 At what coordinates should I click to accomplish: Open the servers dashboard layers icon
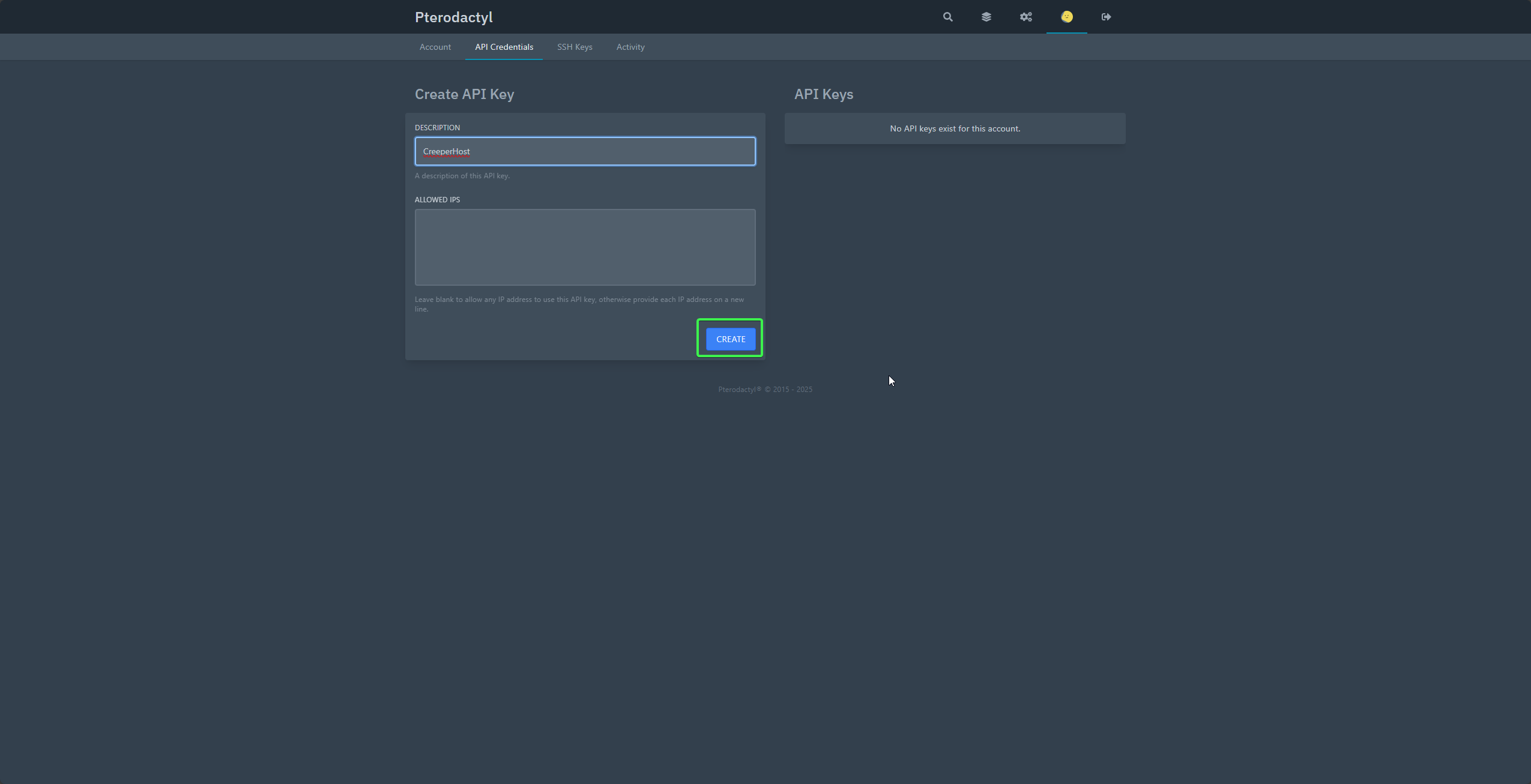pos(986,17)
